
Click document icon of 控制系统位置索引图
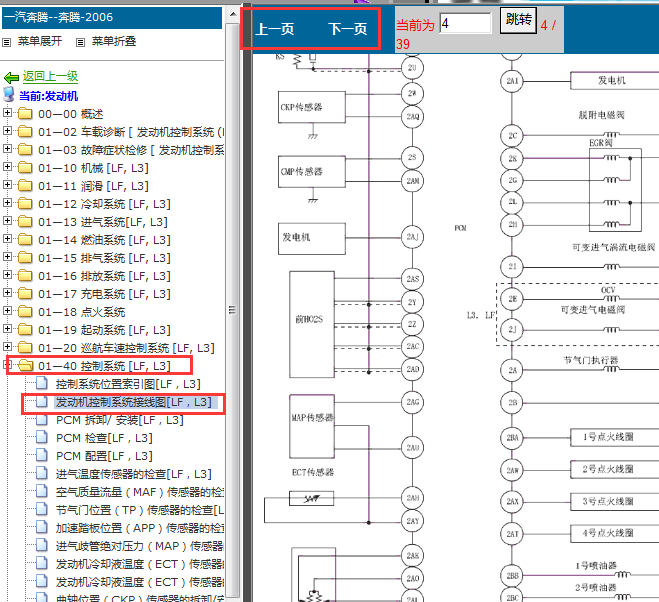pyautogui.click(x=42, y=383)
